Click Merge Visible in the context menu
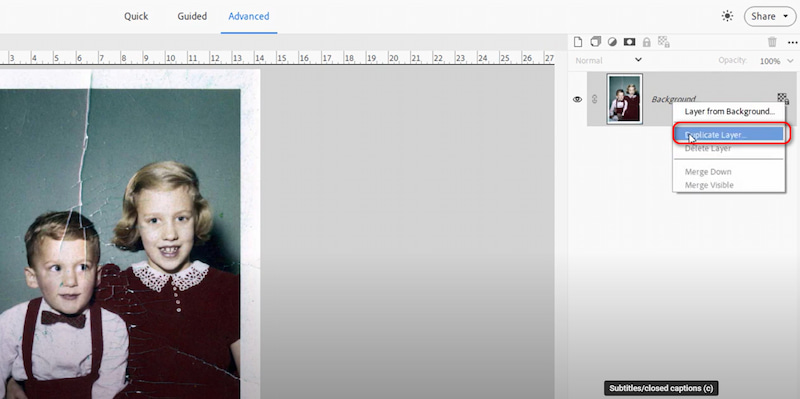This screenshot has height=399, width=800. (x=709, y=185)
